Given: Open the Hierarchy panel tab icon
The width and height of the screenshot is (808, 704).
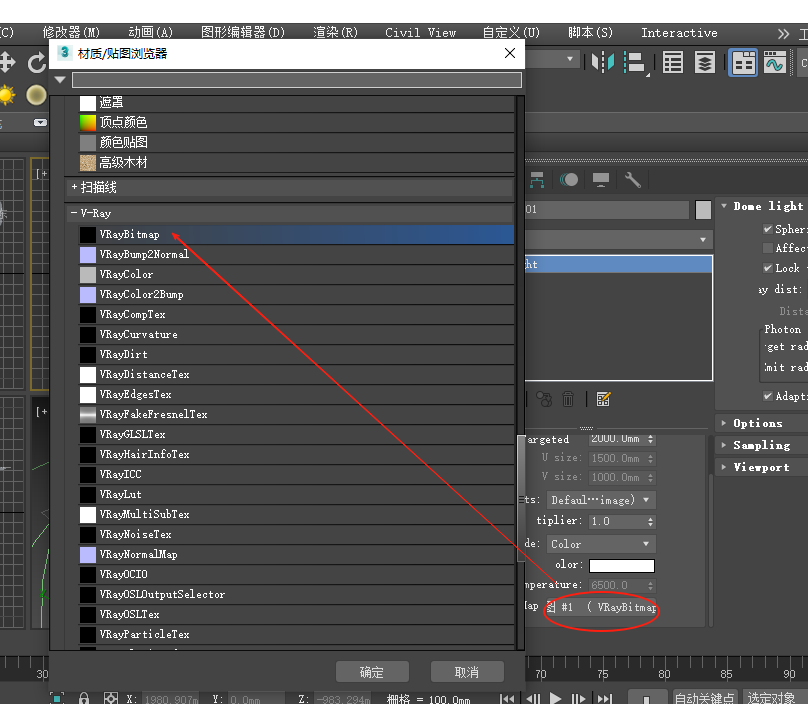Looking at the screenshot, I should click(x=537, y=180).
